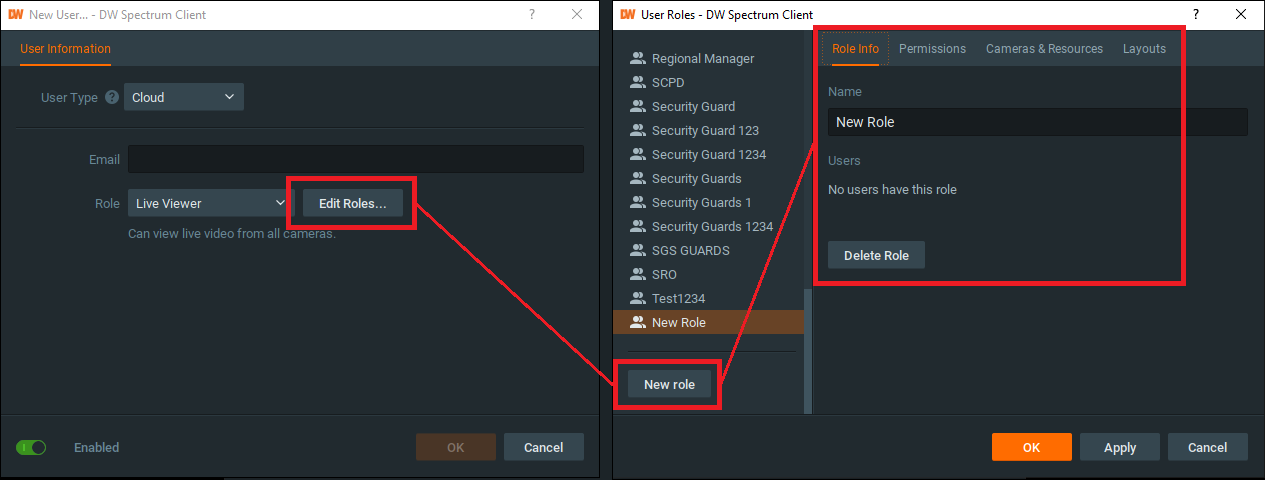Click the SGS GUARDS role icon

[x=638, y=251]
